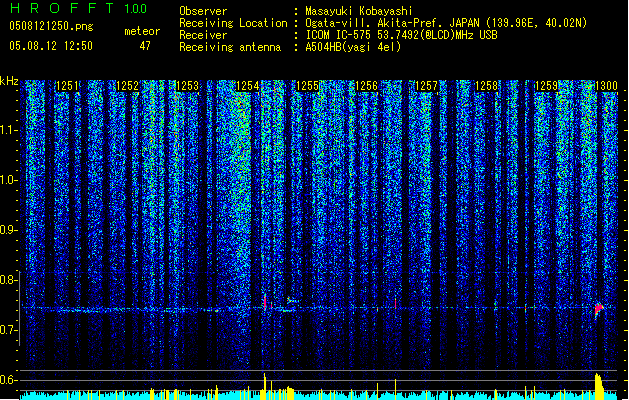Click the 0.6 kHz axis label

(x=8, y=380)
